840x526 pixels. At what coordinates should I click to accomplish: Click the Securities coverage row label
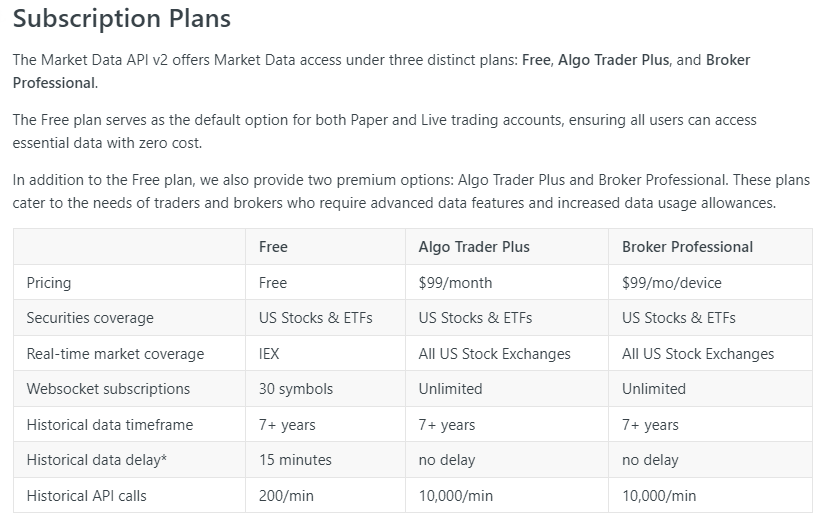coord(90,318)
